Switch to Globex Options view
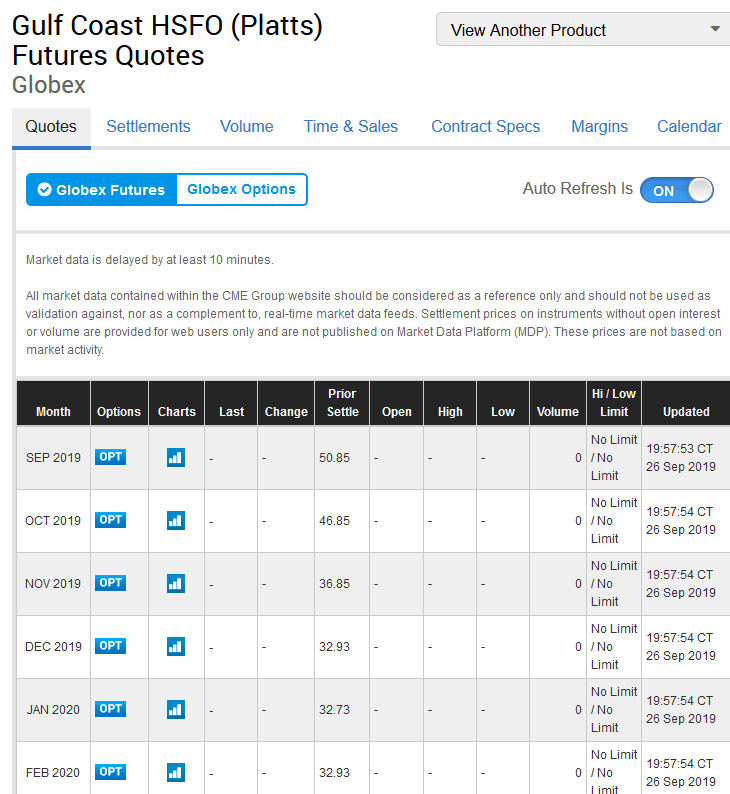The height and width of the screenshot is (794, 730). [x=241, y=190]
